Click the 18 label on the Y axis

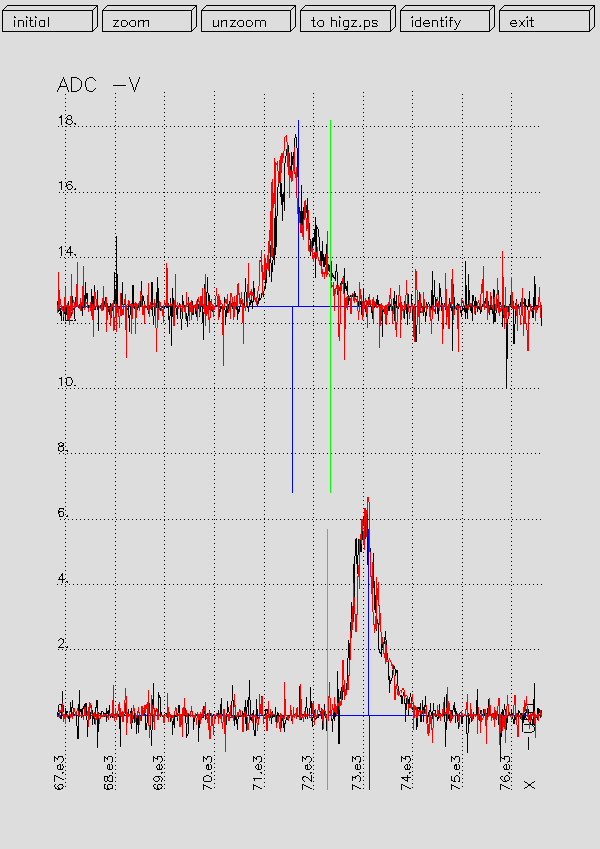coord(67,121)
